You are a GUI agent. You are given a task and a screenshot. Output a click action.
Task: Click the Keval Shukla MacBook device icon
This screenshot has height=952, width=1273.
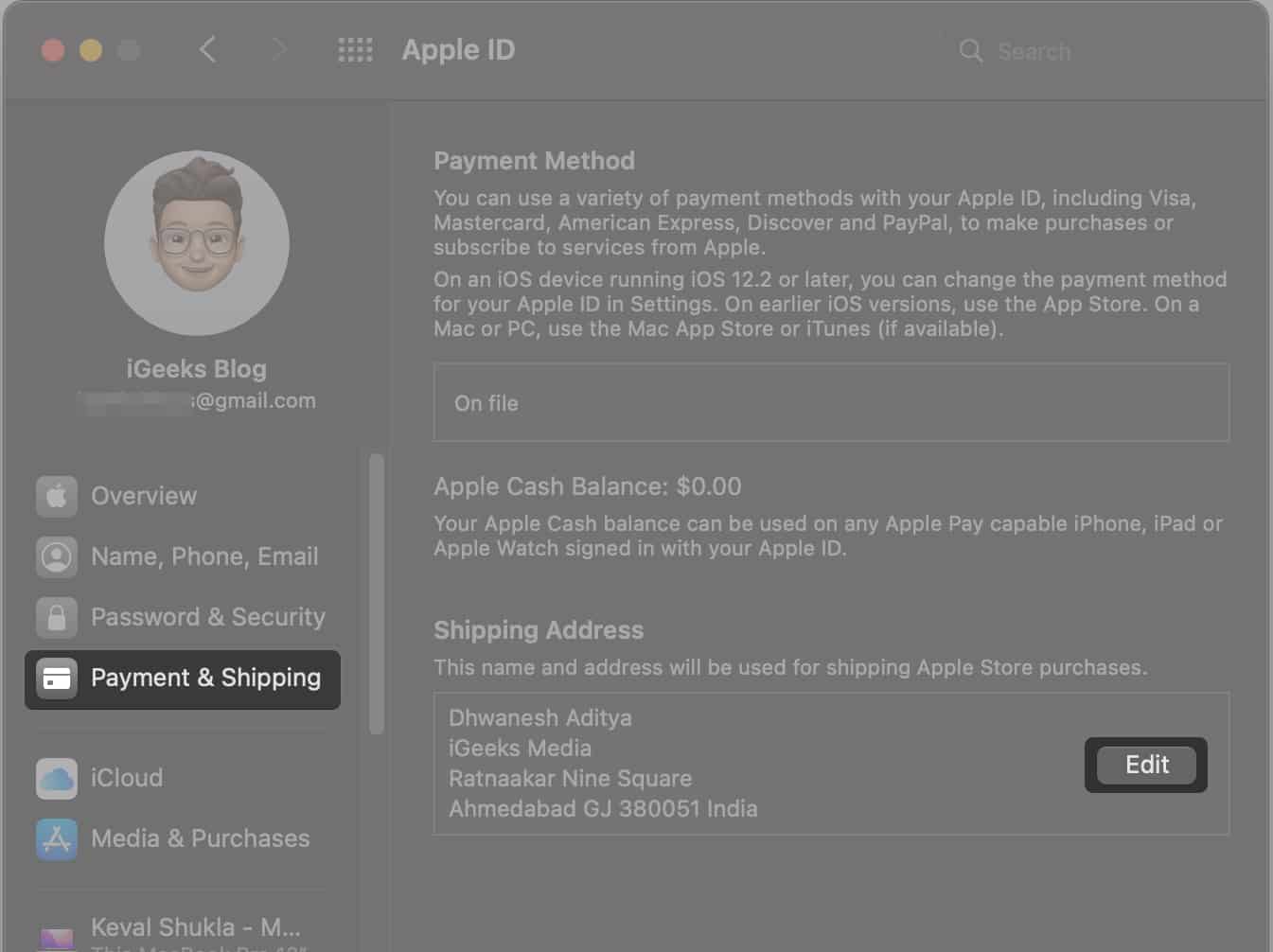(x=57, y=937)
